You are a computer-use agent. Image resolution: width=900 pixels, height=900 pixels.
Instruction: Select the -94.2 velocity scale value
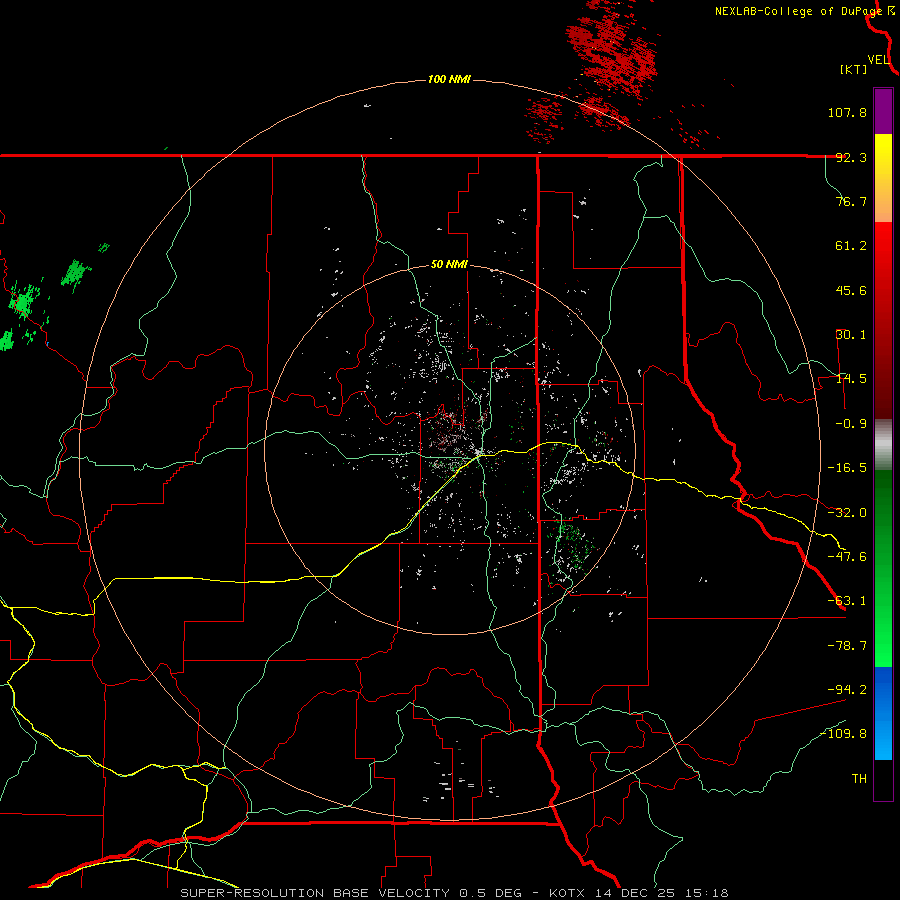(847, 689)
